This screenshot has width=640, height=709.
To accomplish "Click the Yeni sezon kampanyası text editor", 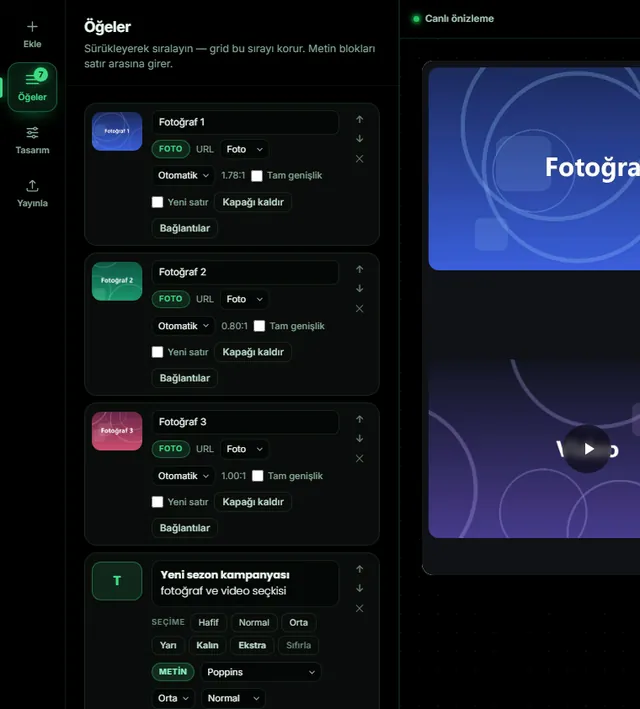I will (x=245, y=583).
